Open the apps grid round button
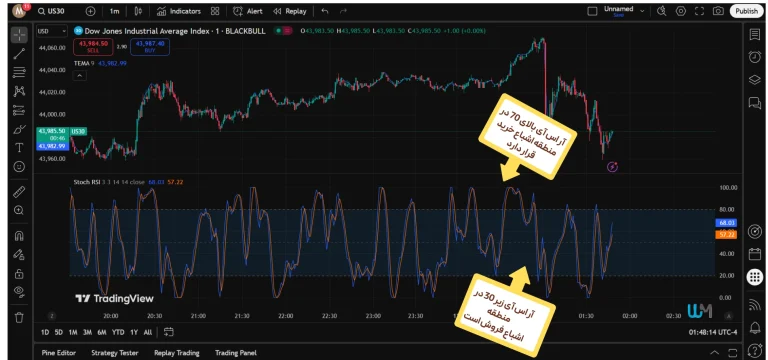Viewport: 768px width, 360px height. pyautogui.click(x=754, y=277)
